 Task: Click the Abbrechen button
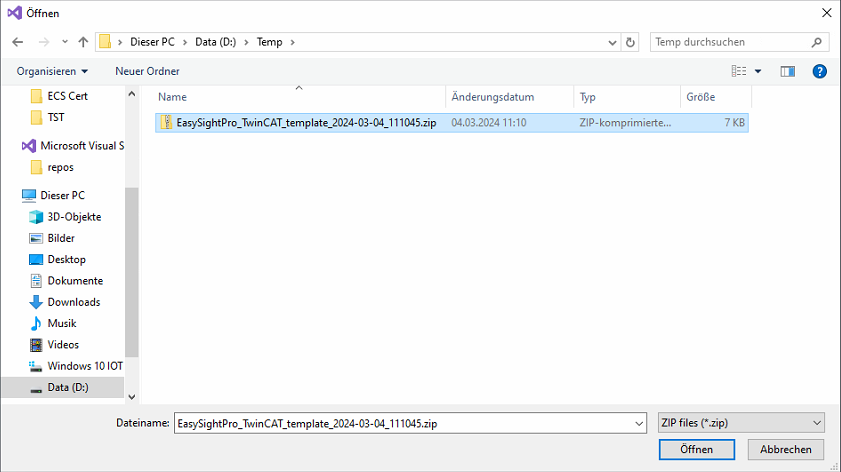click(x=785, y=449)
